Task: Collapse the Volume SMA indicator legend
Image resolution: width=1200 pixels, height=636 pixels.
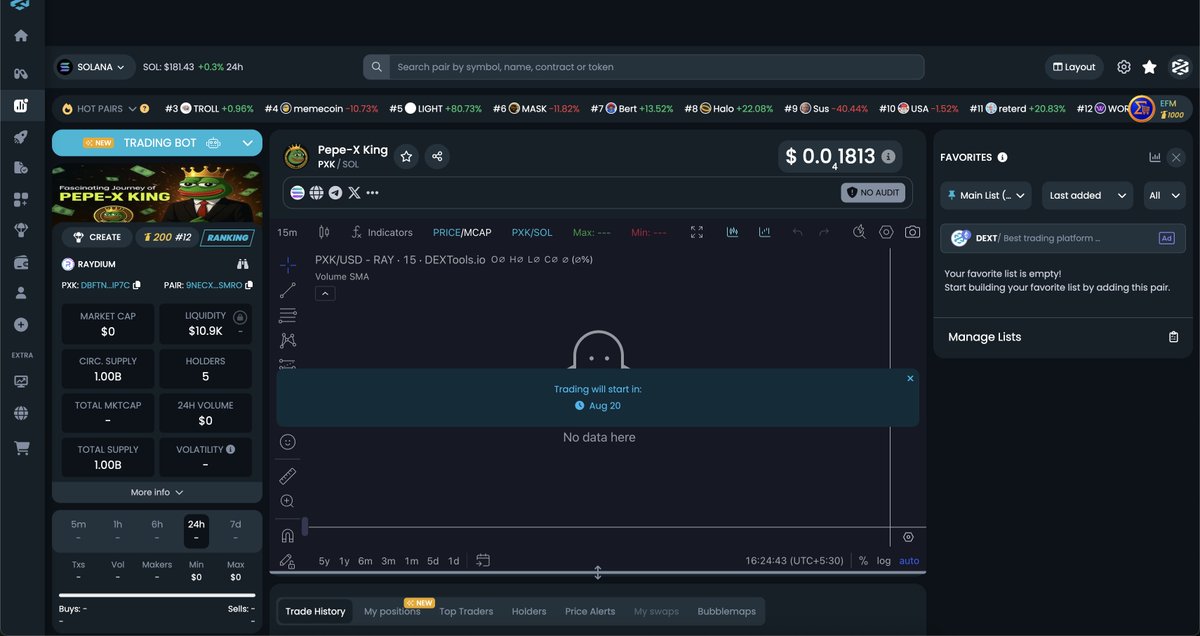Action: pyautogui.click(x=325, y=293)
